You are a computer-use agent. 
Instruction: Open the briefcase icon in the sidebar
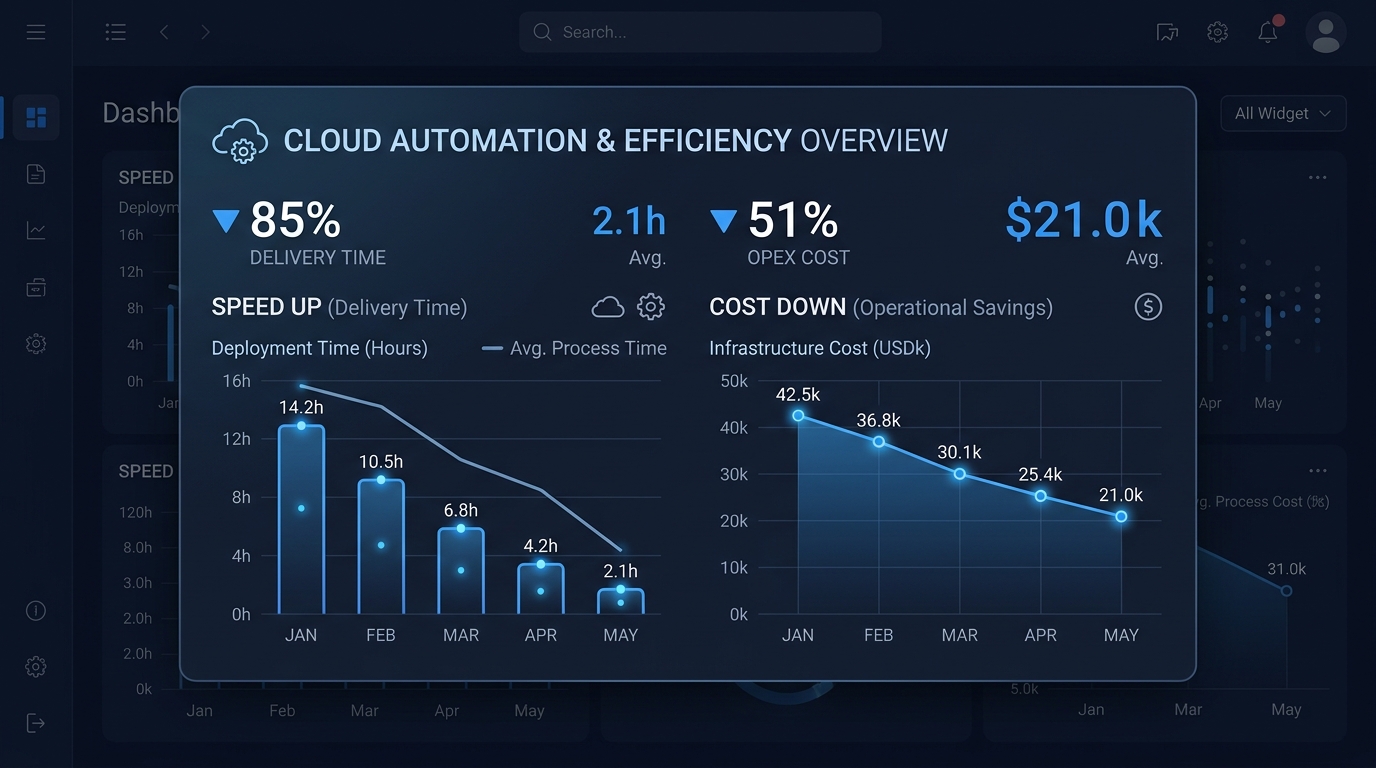[x=36, y=288]
